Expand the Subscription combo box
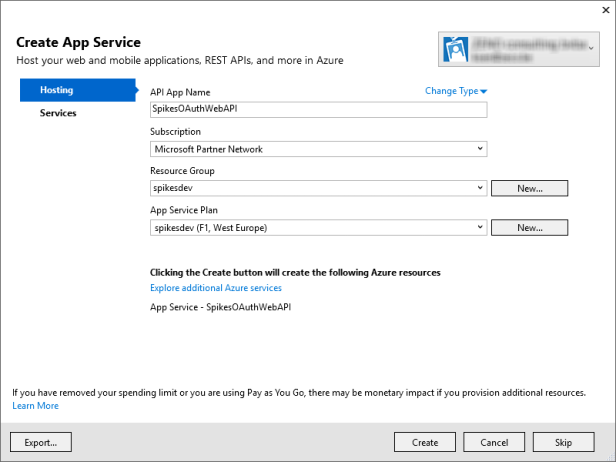The width and height of the screenshot is (616, 462). (x=319, y=149)
